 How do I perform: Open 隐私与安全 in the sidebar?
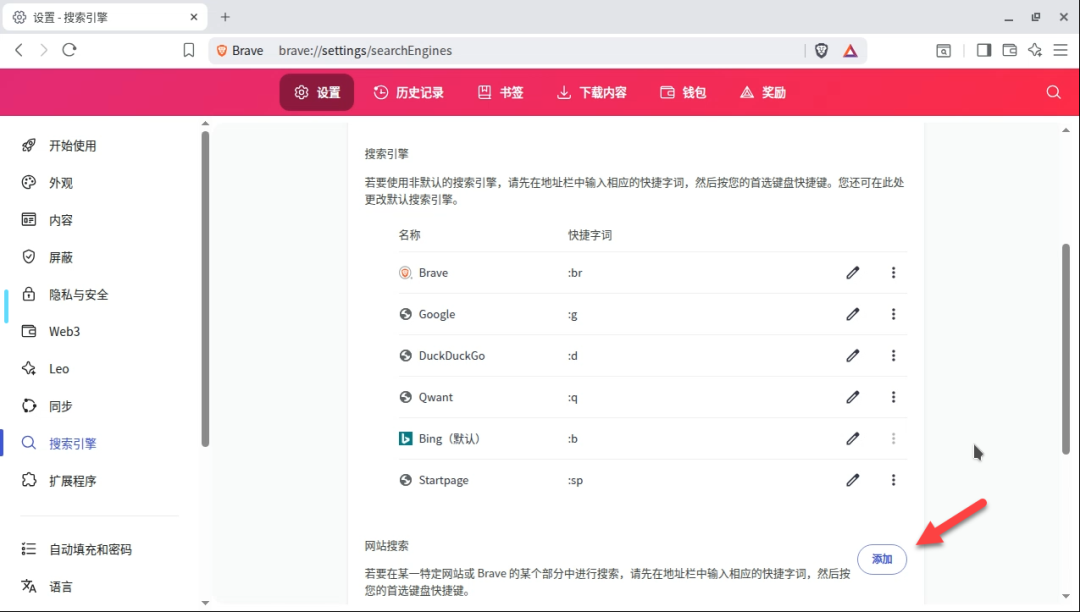[78, 295]
